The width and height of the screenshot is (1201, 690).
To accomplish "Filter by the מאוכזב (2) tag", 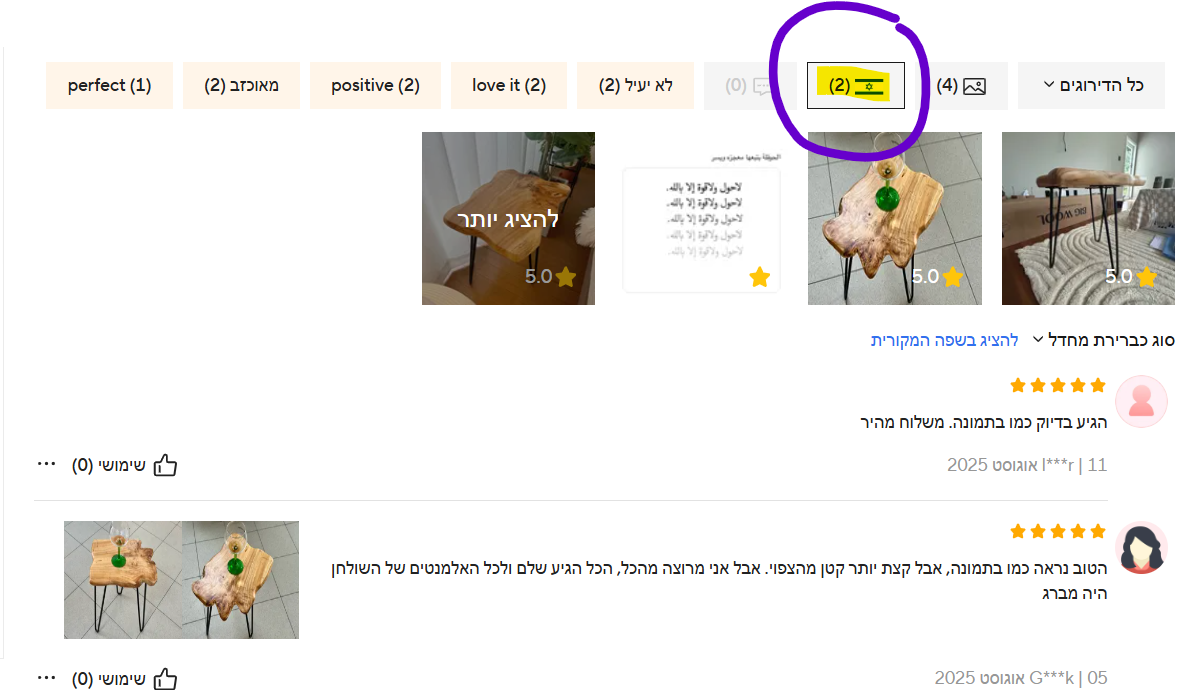I will point(241,86).
